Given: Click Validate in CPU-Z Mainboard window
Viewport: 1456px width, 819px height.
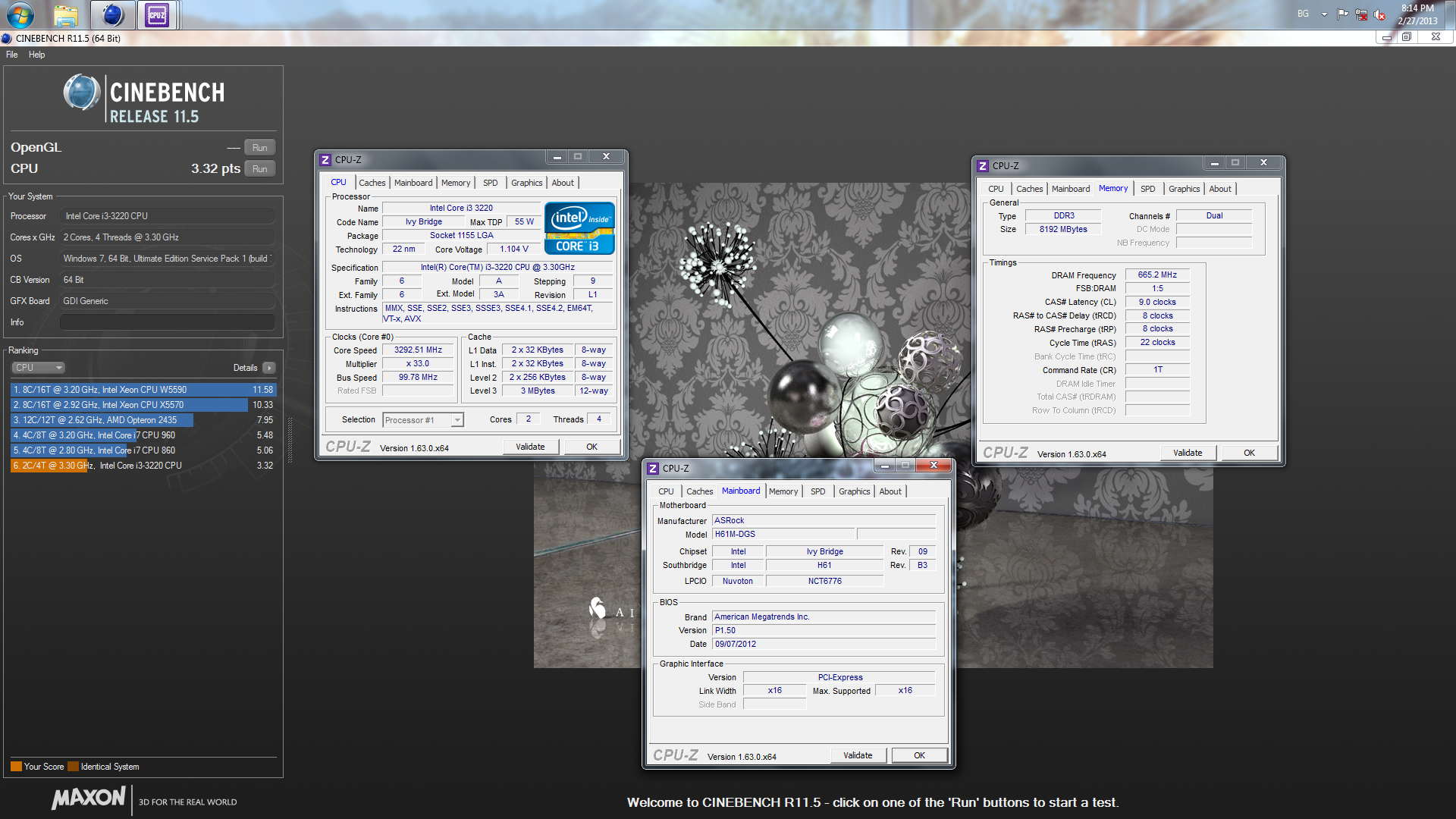Looking at the screenshot, I should pyautogui.click(x=858, y=755).
